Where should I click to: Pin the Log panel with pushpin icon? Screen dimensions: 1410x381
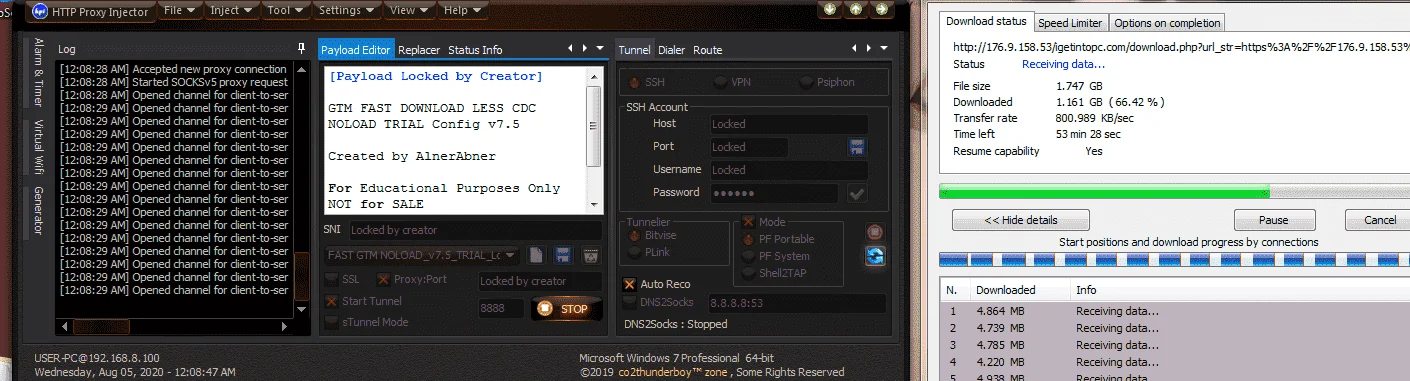(302, 48)
